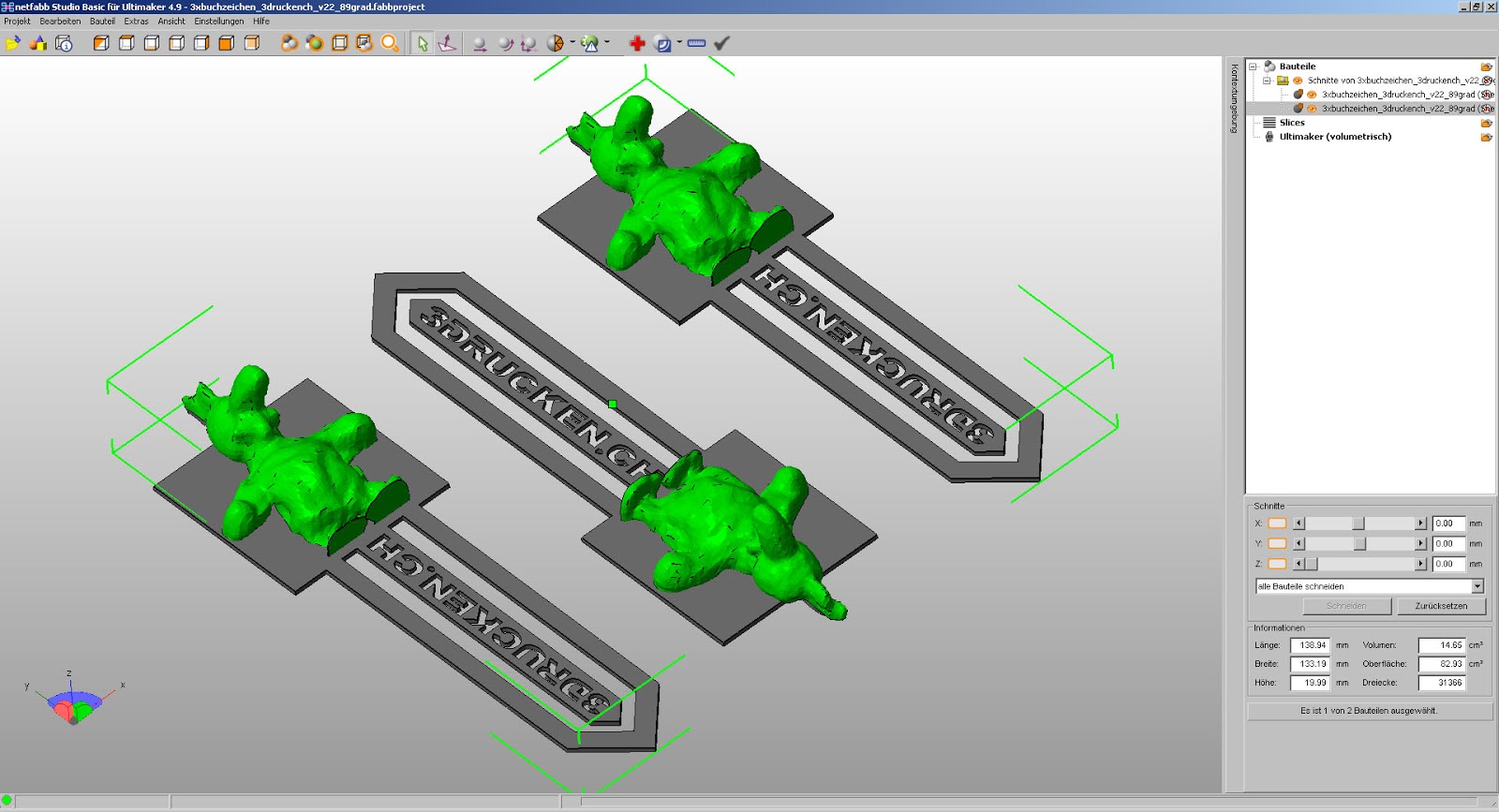
Task: Toggle the X cut orange box
Action: (x=1277, y=524)
